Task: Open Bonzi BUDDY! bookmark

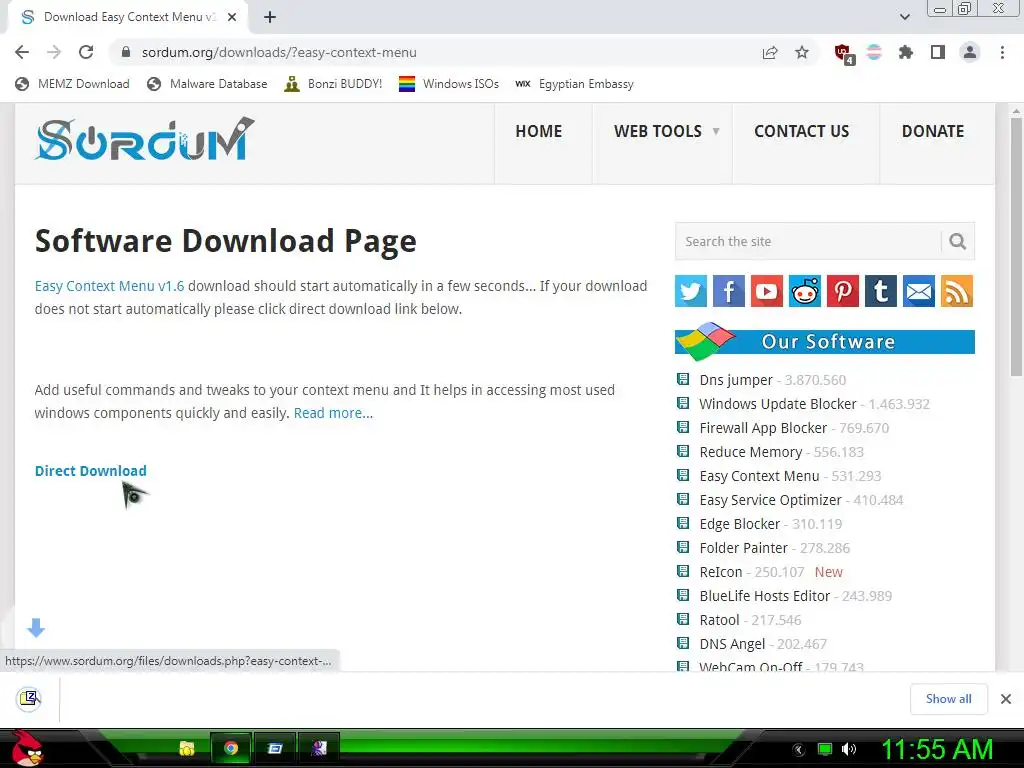Action: coord(333,84)
